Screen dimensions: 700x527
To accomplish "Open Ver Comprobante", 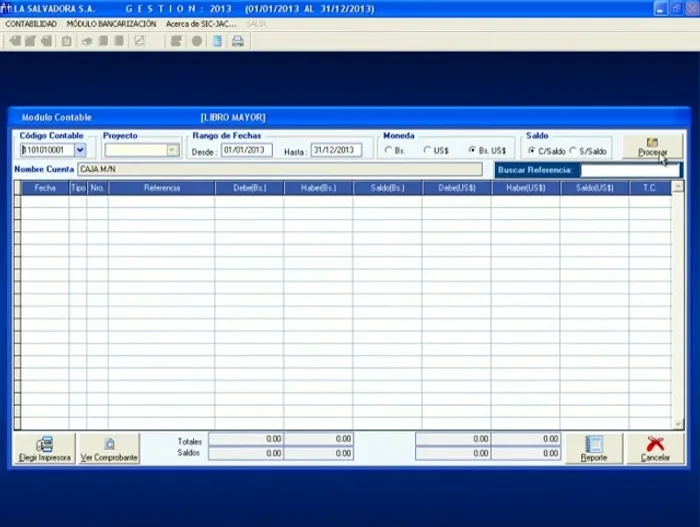I will tap(109, 449).
